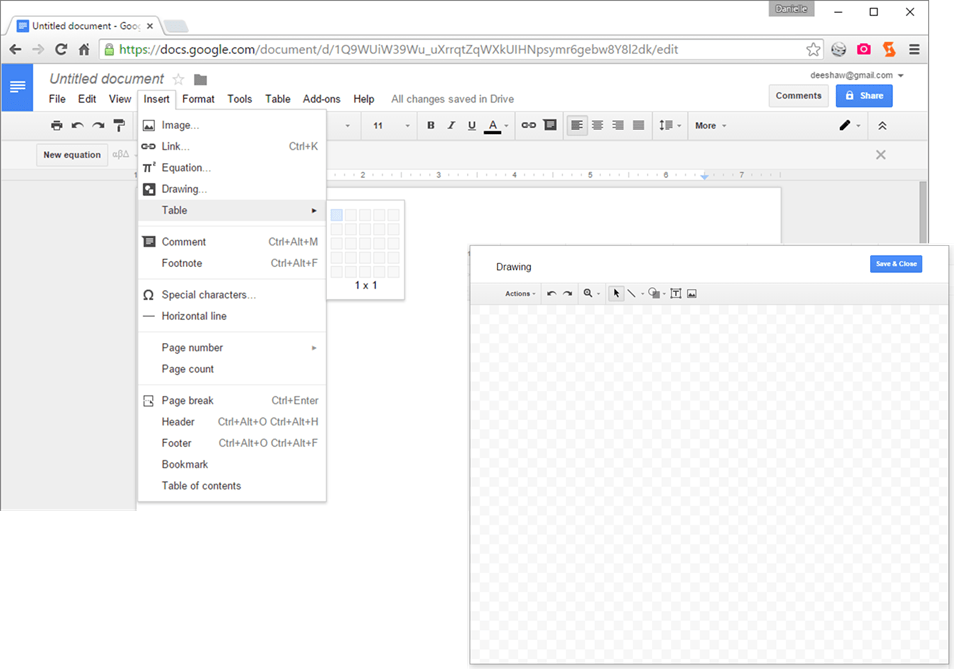Open the text color picker
The image size is (954, 669).
494,125
